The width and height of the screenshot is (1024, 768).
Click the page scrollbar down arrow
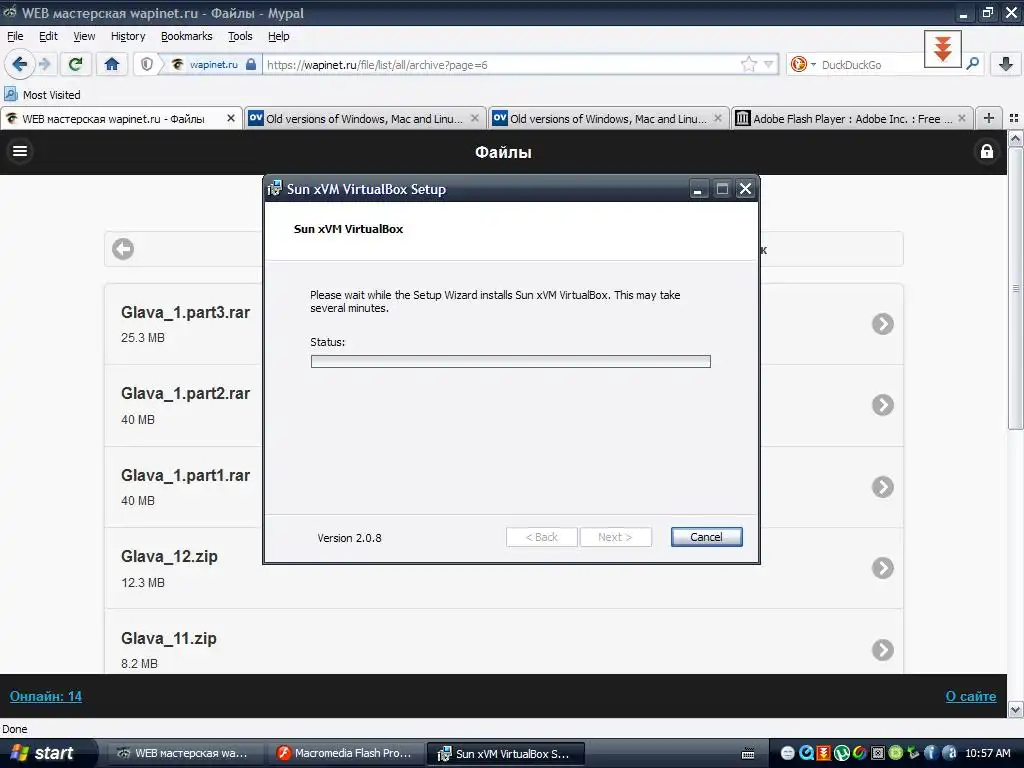tap(1015, 709)
